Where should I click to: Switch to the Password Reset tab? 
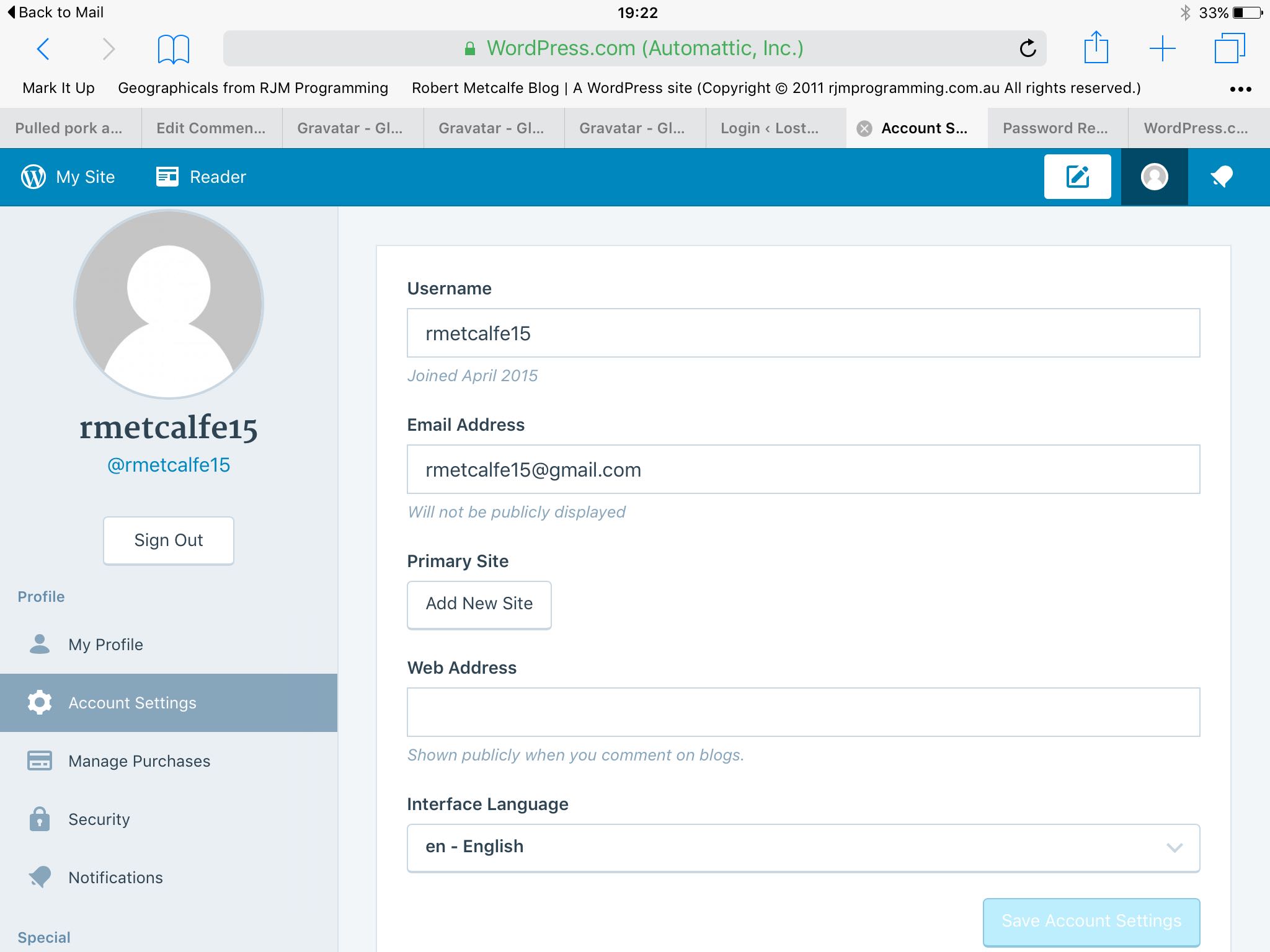1057,128
